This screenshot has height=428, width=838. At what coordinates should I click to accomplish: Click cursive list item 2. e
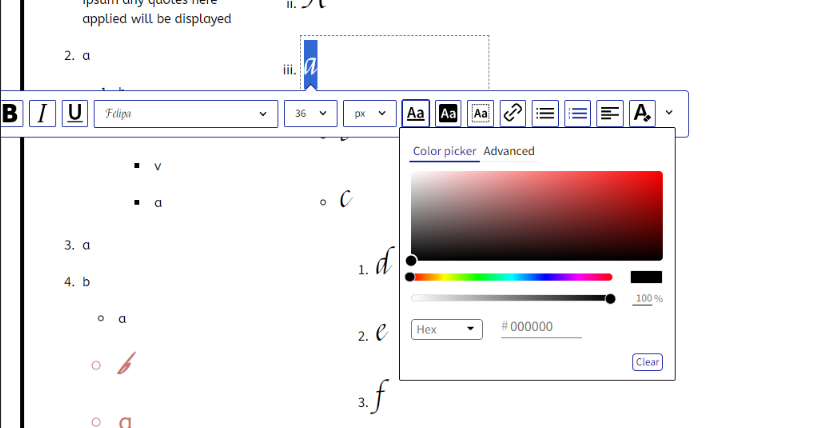point(373,332)
